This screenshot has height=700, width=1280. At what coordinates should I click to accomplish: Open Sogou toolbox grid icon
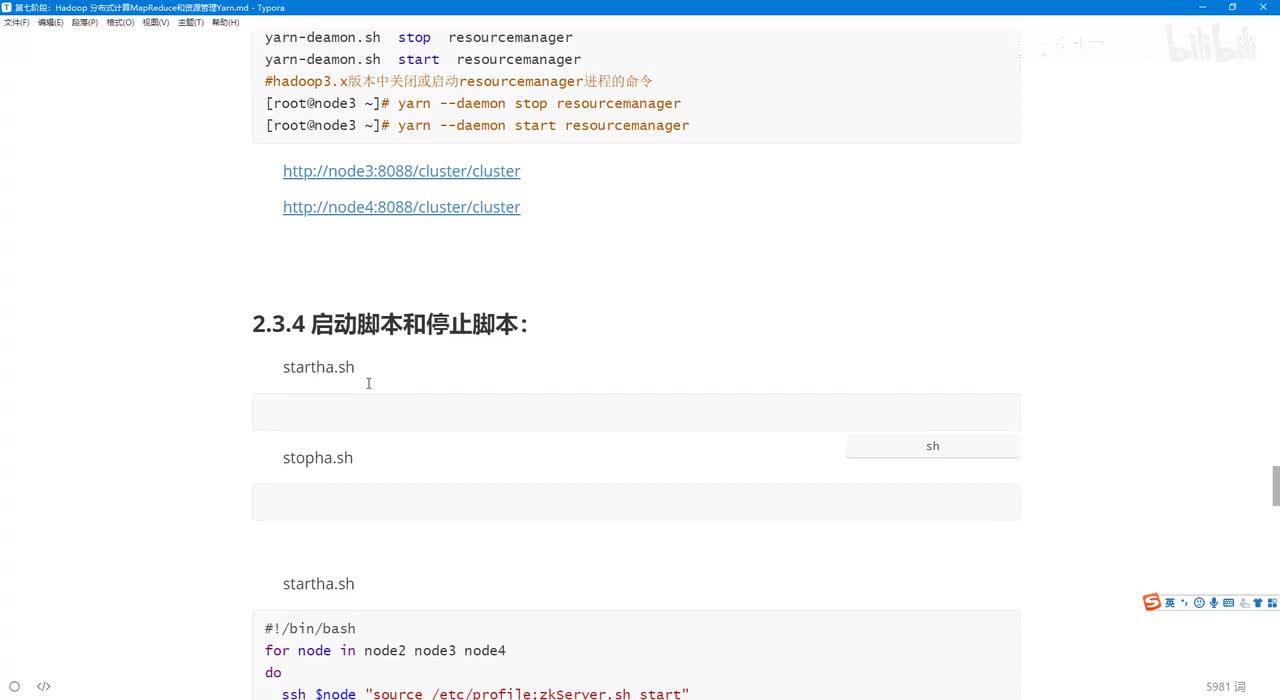(x=1272, y=603)
